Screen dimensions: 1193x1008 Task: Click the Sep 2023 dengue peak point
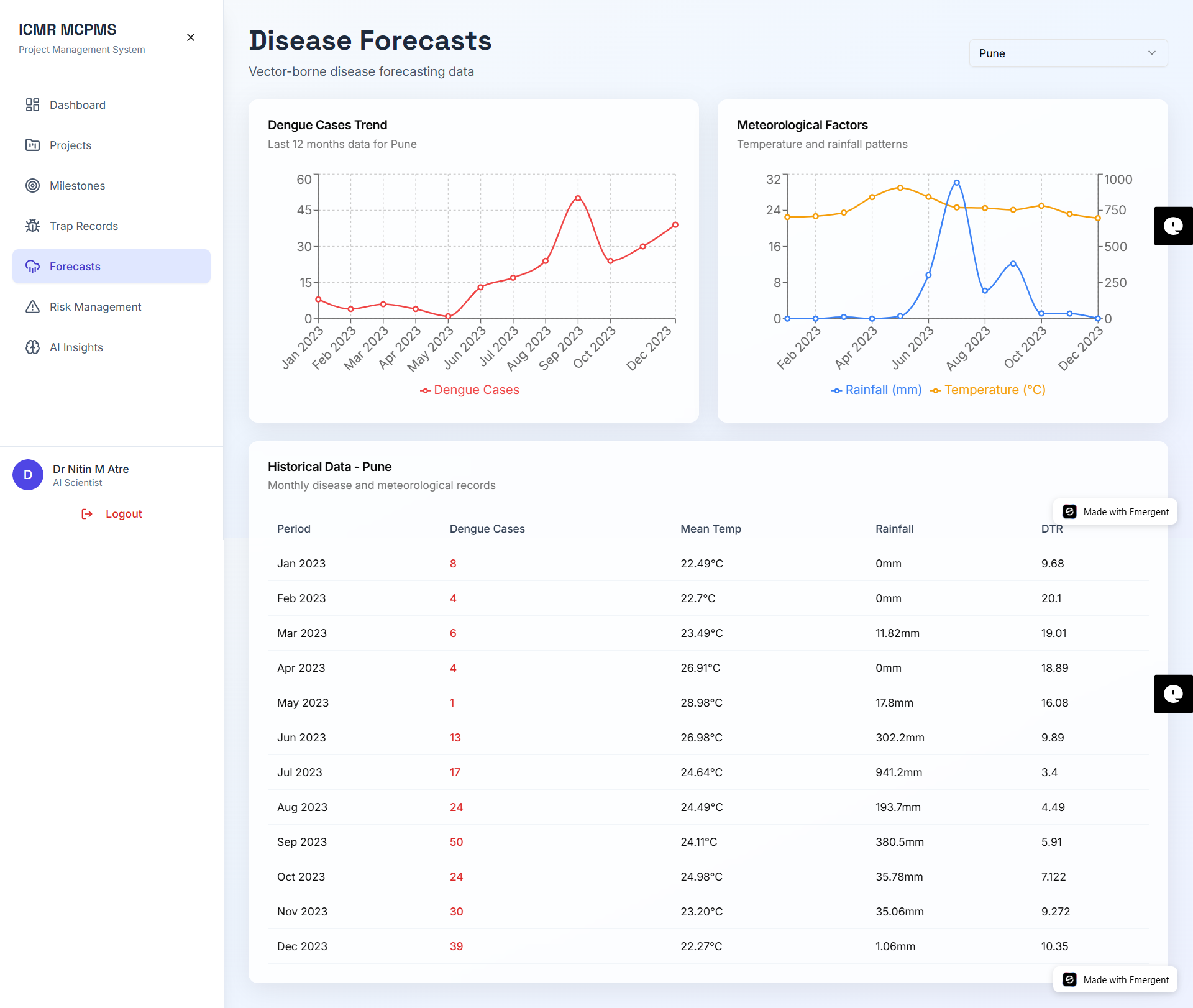[x=578, y=198]
